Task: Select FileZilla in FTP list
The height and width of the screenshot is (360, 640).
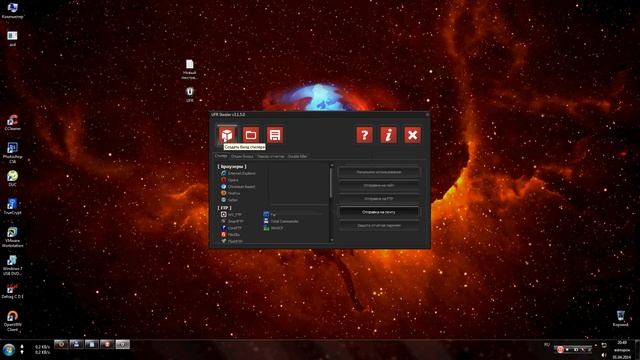Action: [x=230, y=235]
